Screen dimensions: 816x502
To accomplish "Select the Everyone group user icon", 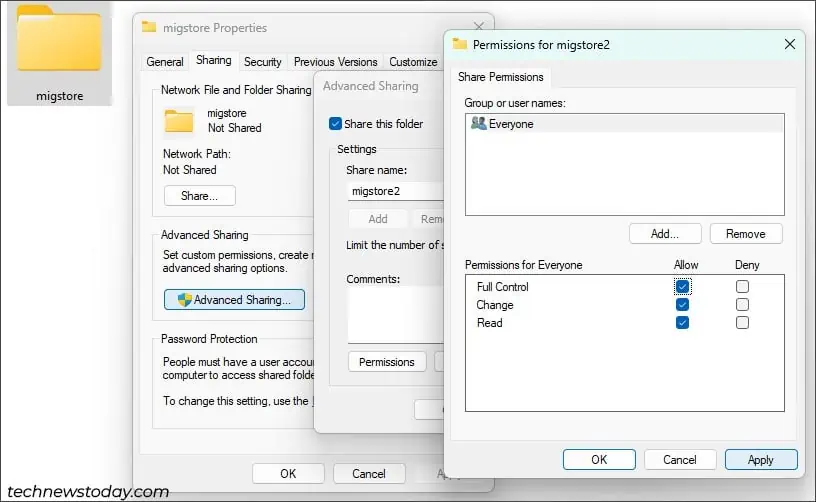I will [478, 123].
